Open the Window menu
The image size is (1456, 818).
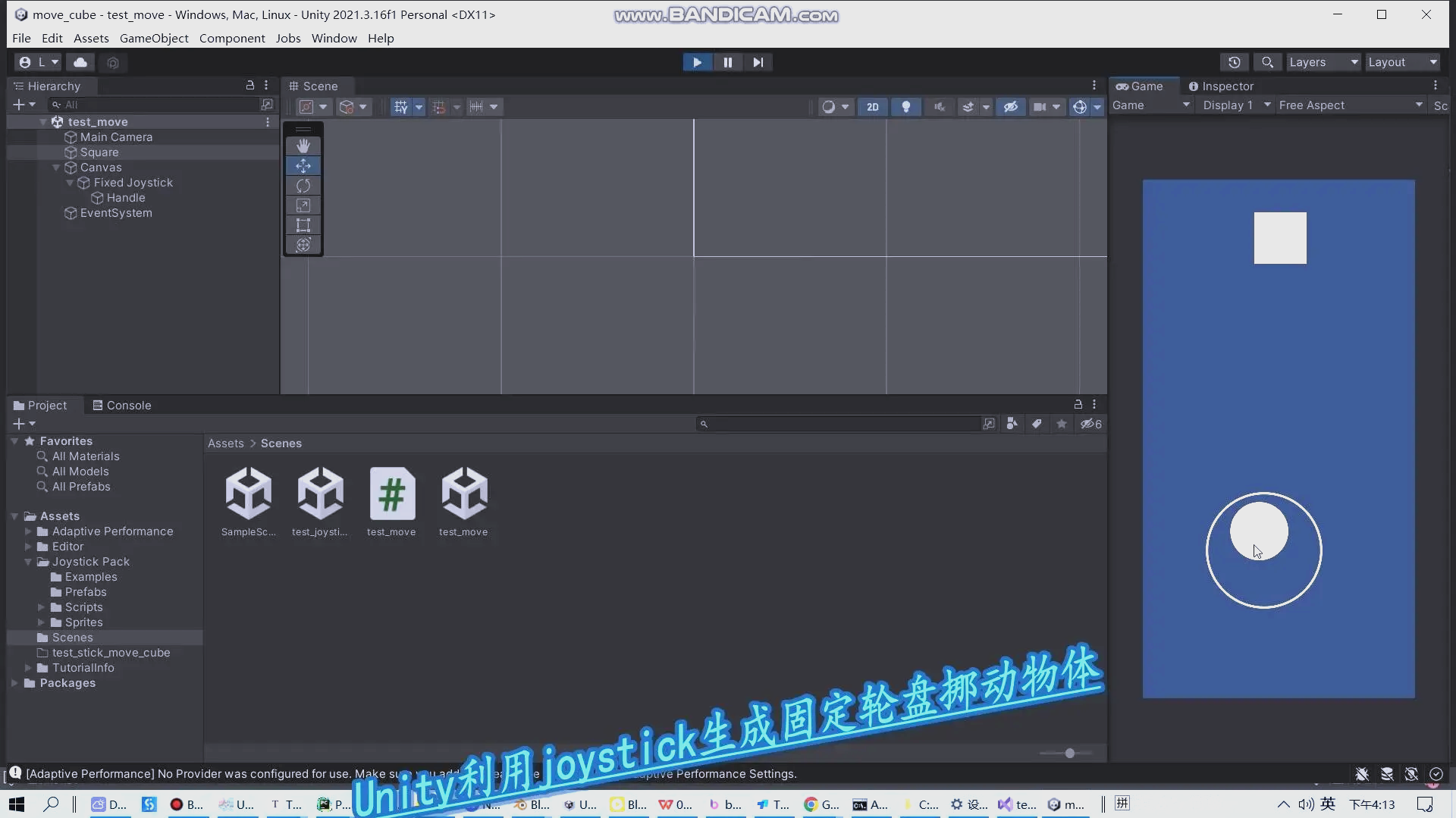pos(334,38)
